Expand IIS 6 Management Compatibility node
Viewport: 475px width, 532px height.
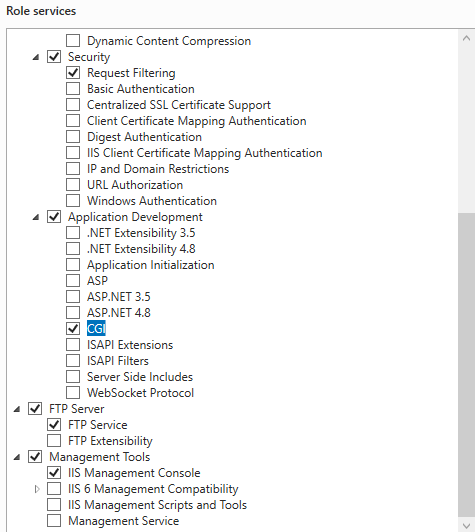(x=37, y=489)
